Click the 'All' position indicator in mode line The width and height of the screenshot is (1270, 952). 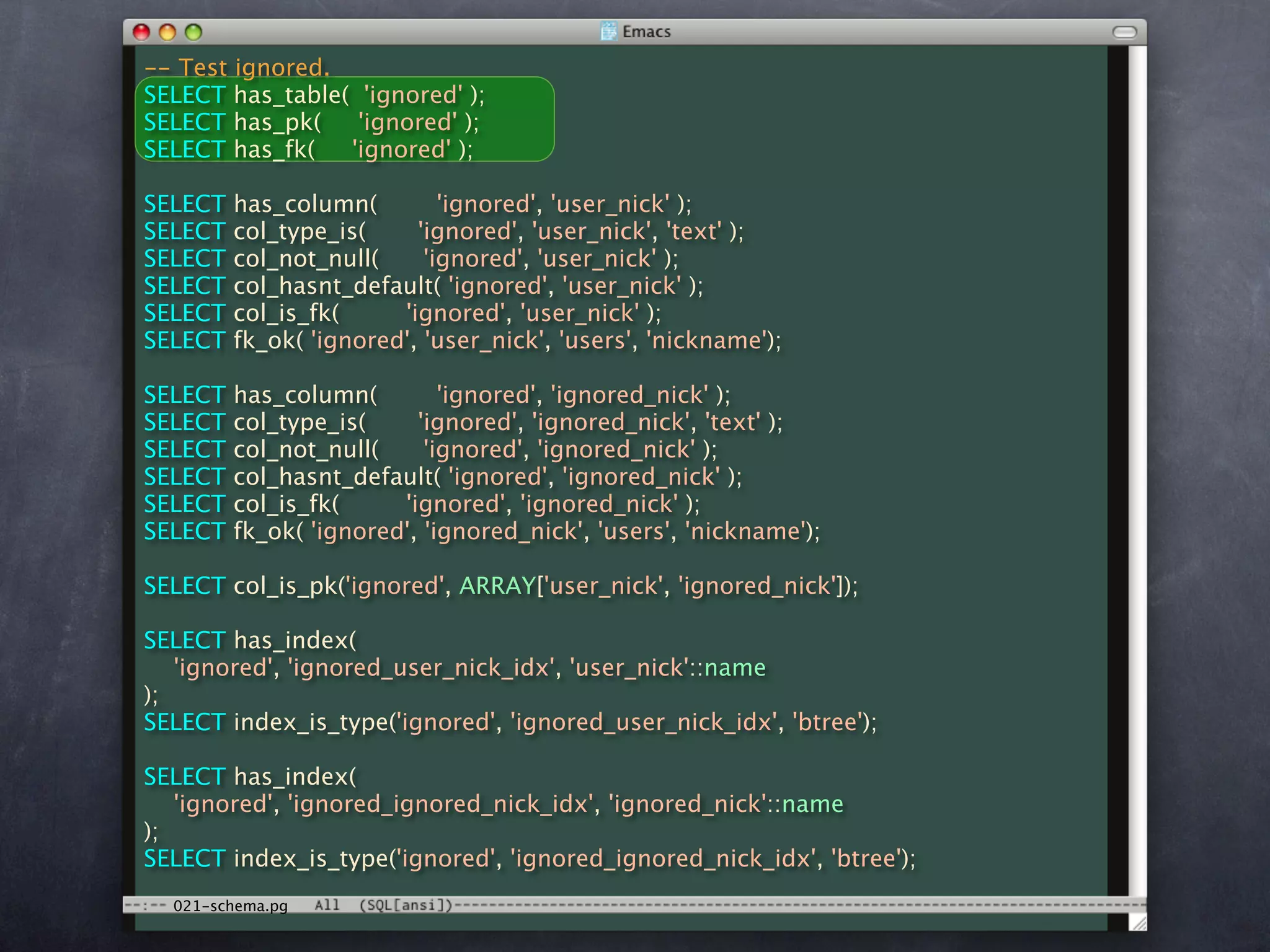point(327,905)
